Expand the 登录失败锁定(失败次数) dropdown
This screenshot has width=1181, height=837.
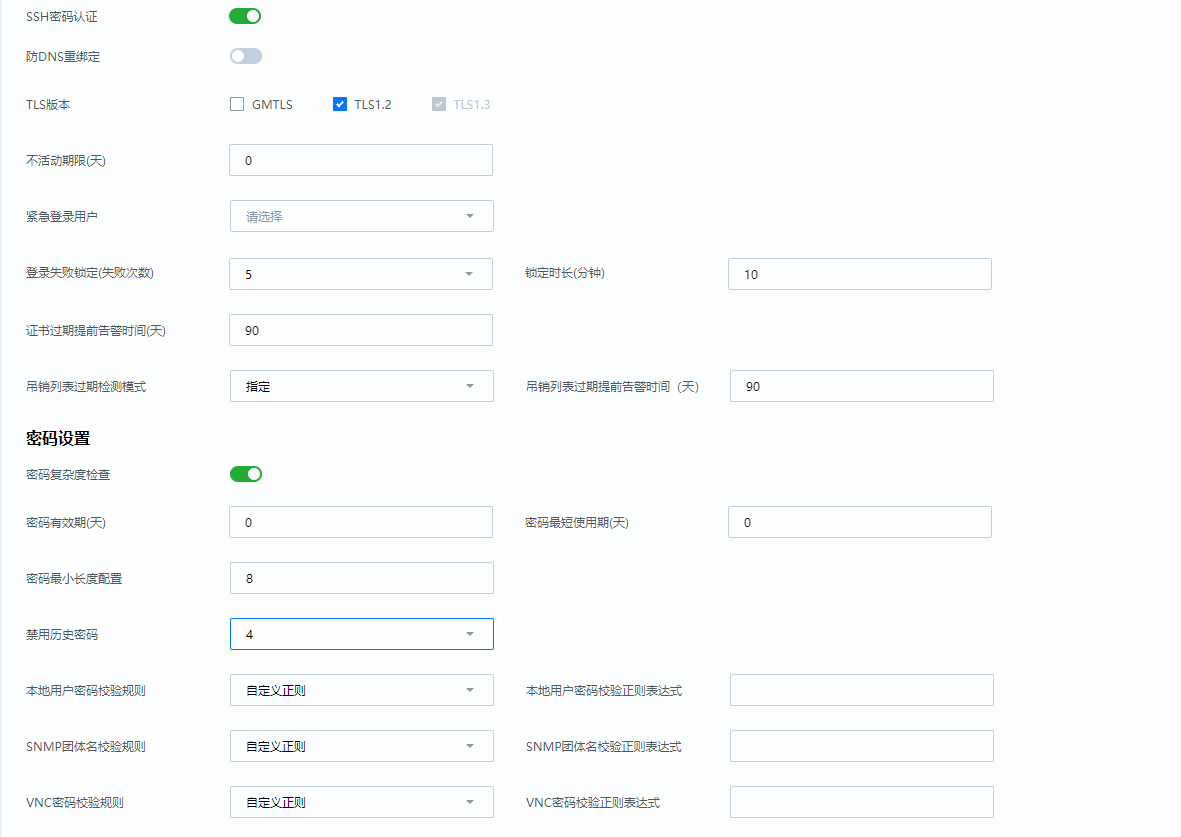point(361,274)
